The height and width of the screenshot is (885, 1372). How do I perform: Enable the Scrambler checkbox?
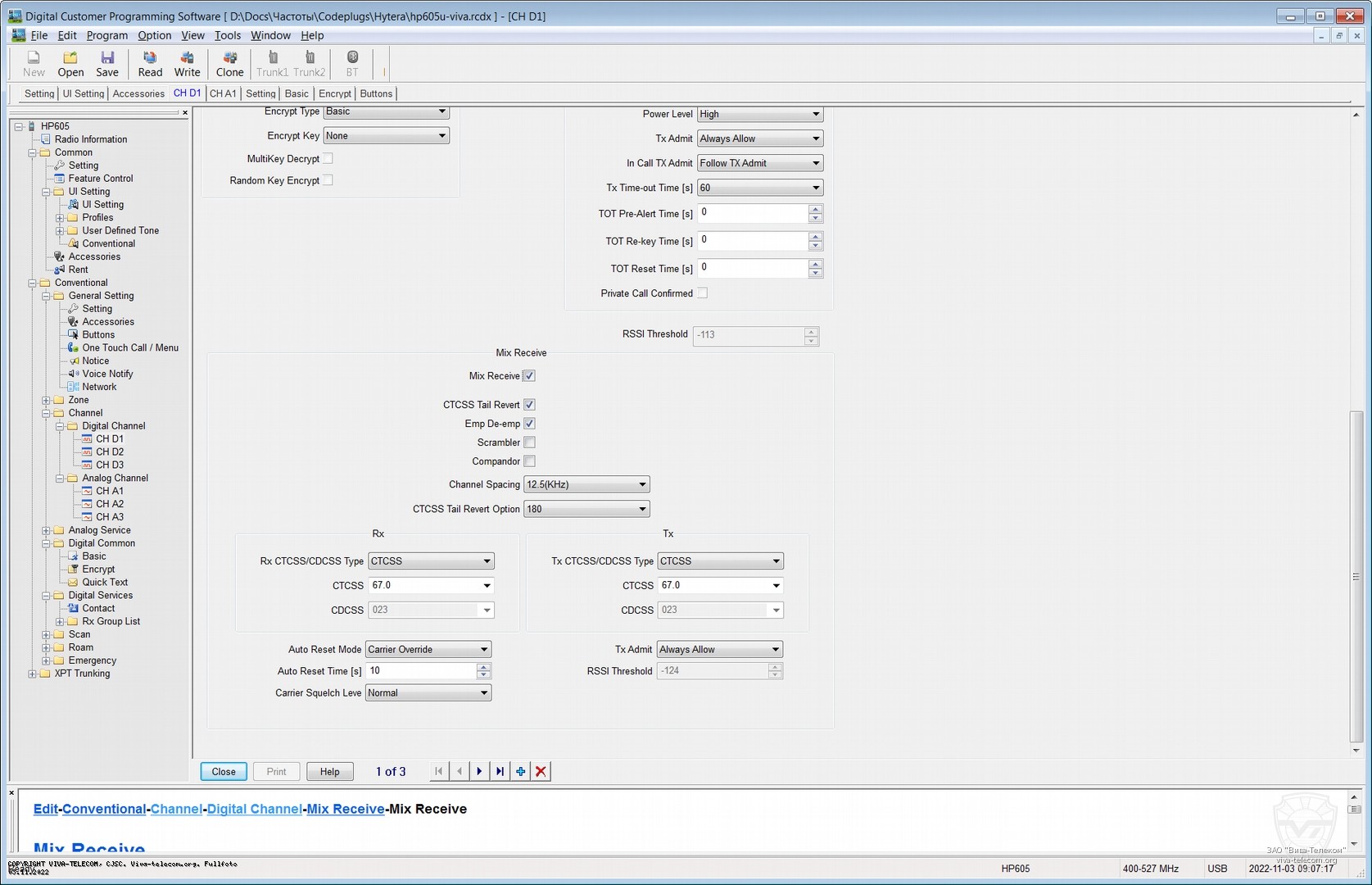[x=529, y=442]
